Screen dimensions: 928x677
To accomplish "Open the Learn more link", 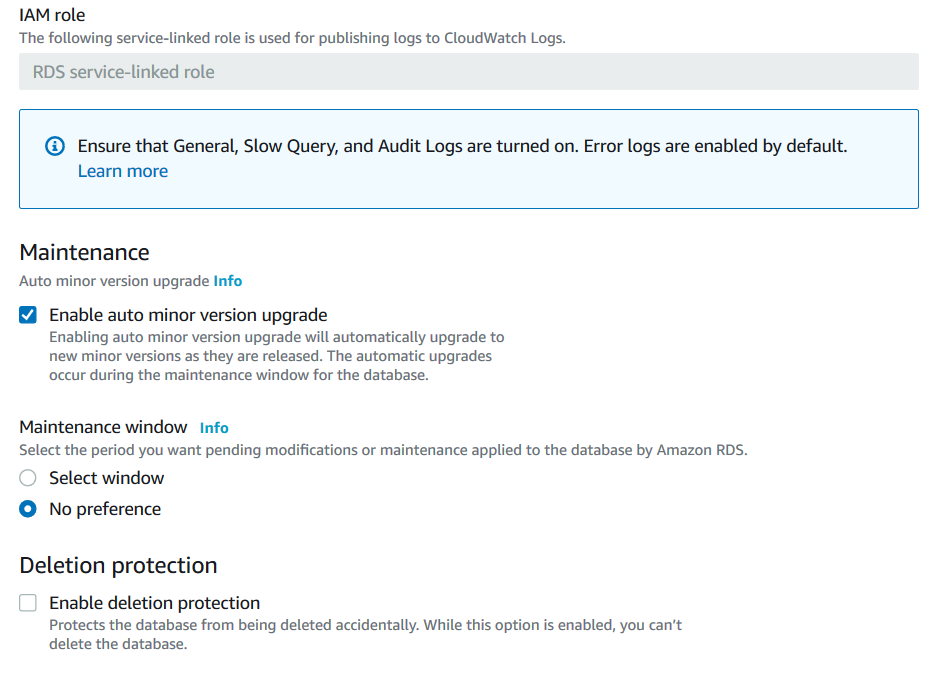I will click(122, 171).
